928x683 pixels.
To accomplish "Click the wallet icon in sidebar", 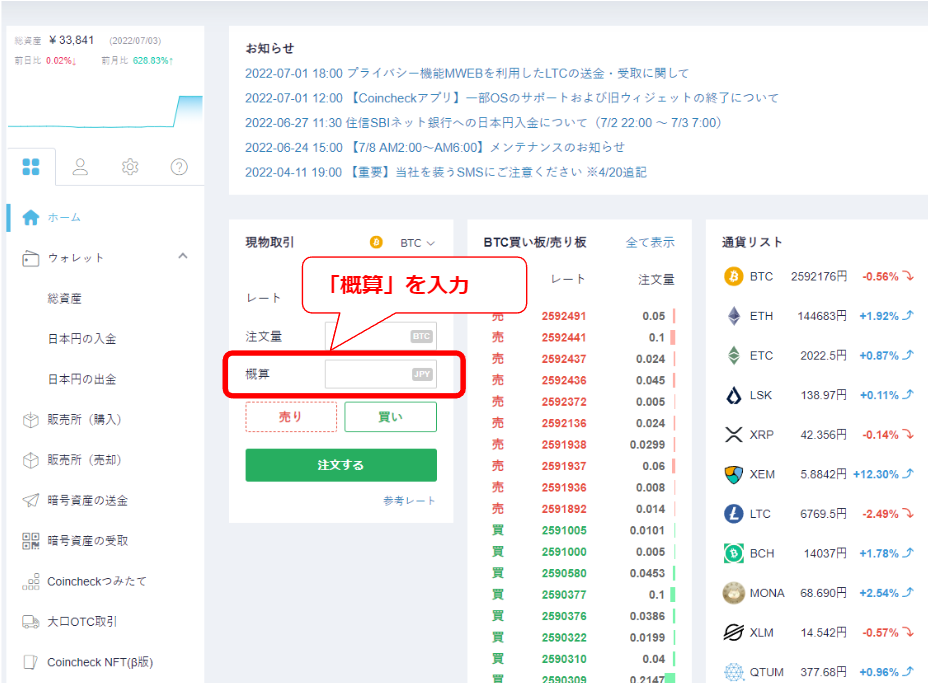I will (x=31, y=259).
